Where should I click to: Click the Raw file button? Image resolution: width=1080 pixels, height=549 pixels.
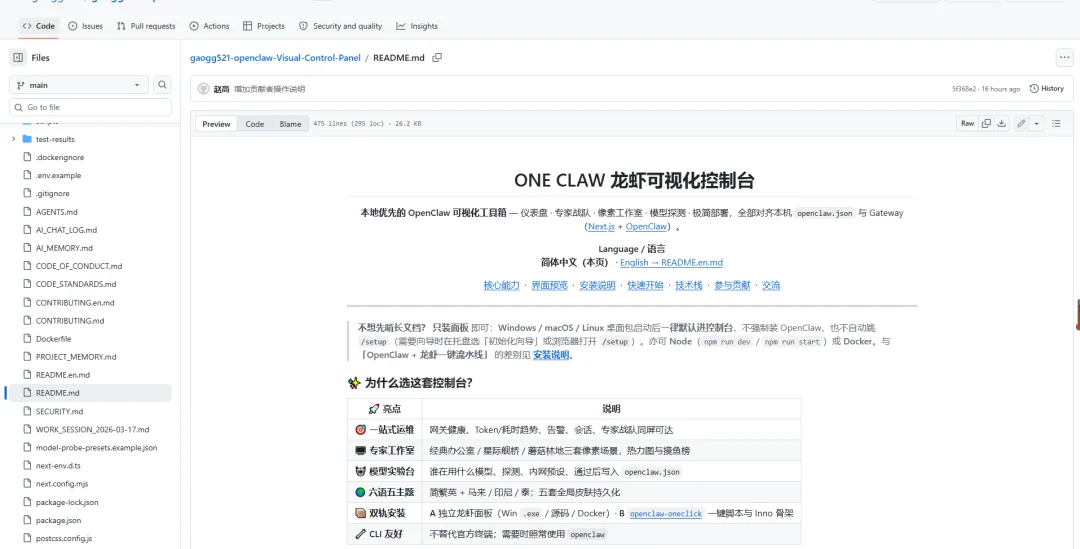pyautogui.click(x=968, y=123)
